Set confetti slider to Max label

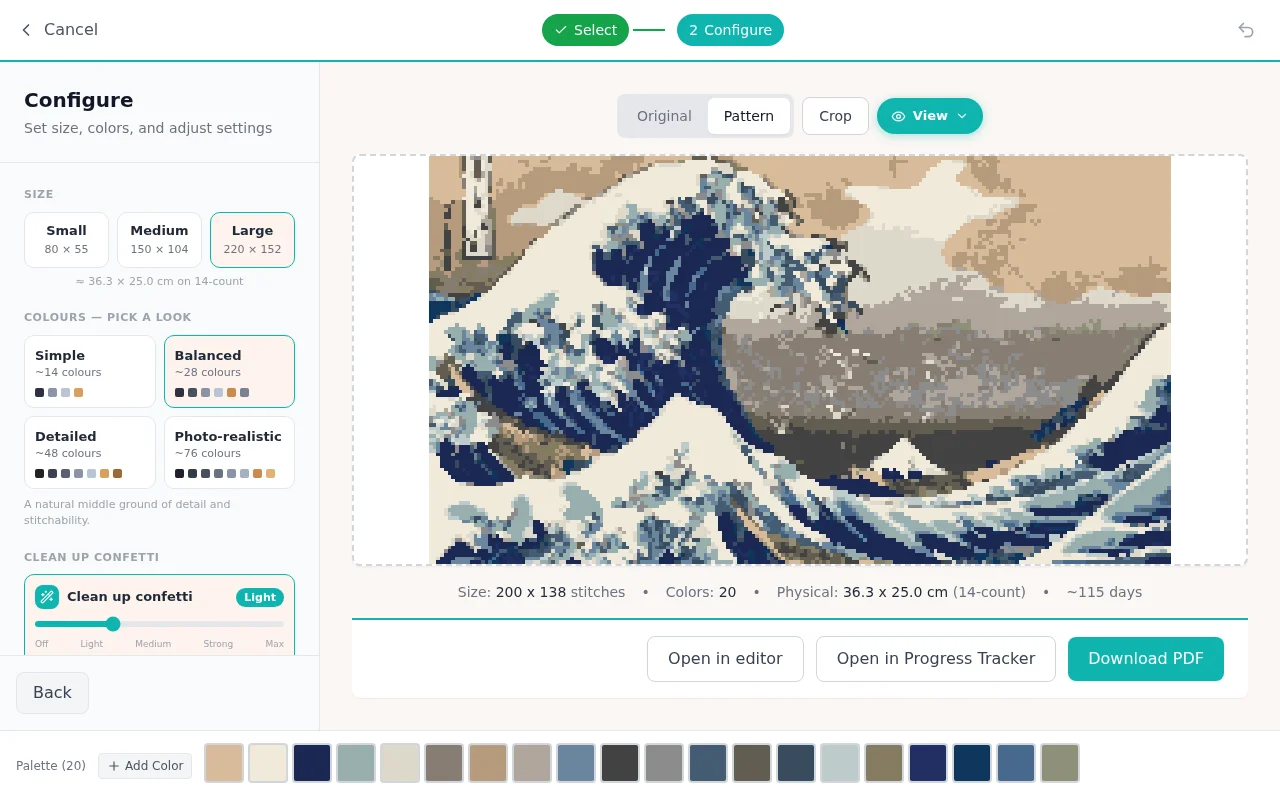(x=274, y=644)
